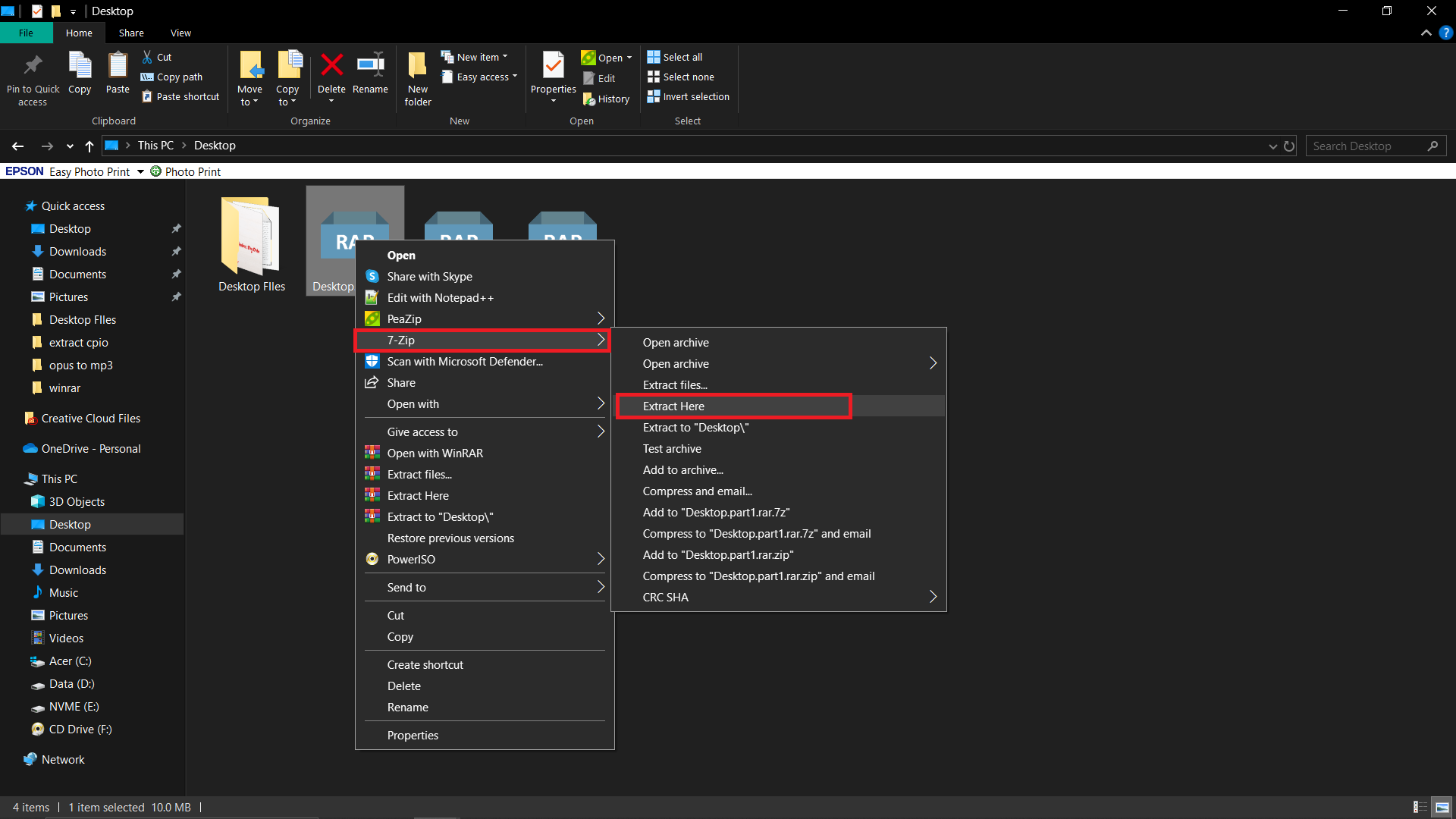
Task: Click the Copy ribbon icon
Action: point(80,65)
